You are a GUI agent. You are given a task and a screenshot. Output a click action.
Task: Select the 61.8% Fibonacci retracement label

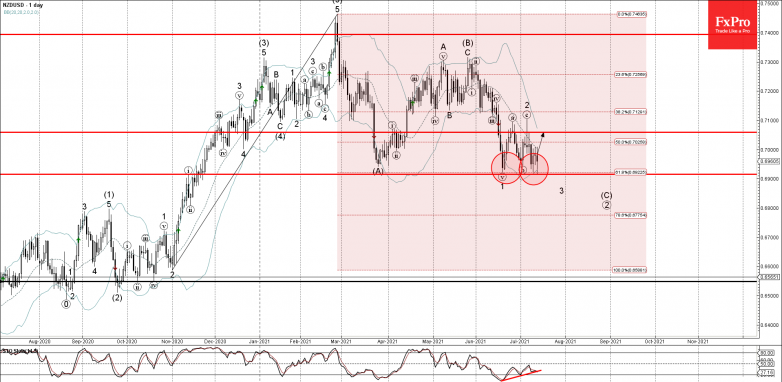pyautogui.click(x=631, y=172)
